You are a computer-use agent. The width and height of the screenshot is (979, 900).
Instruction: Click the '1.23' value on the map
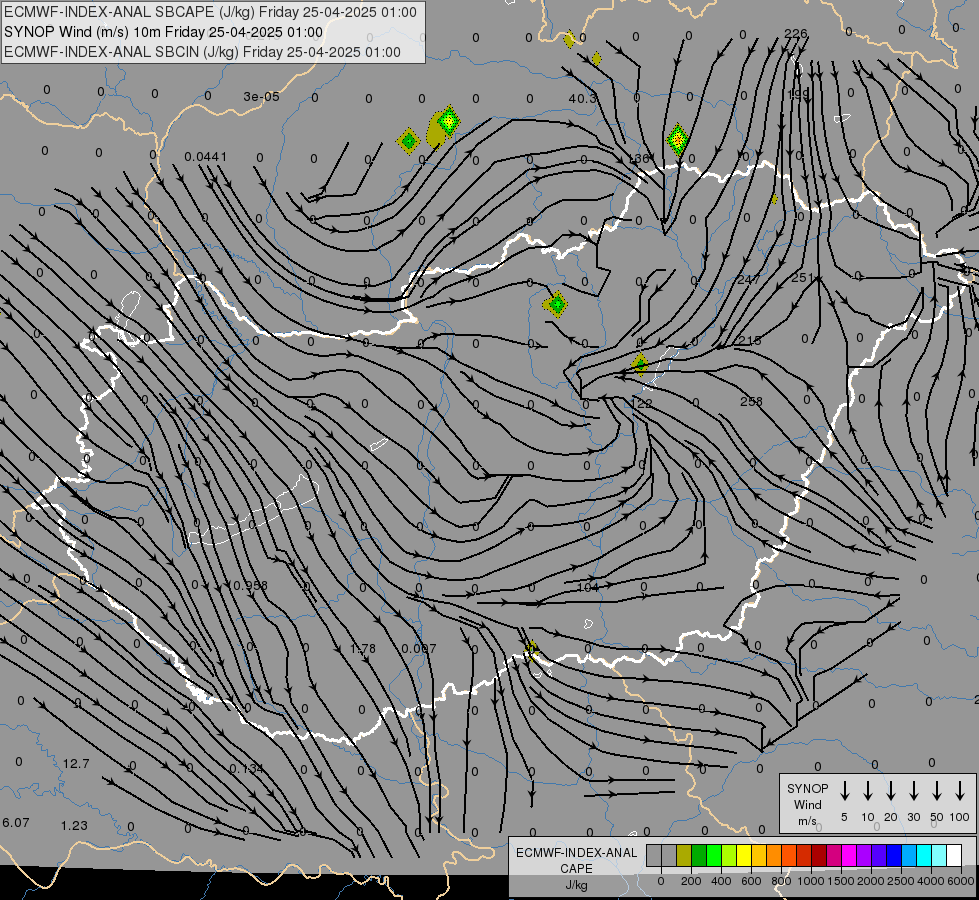(x=74, y=826)
